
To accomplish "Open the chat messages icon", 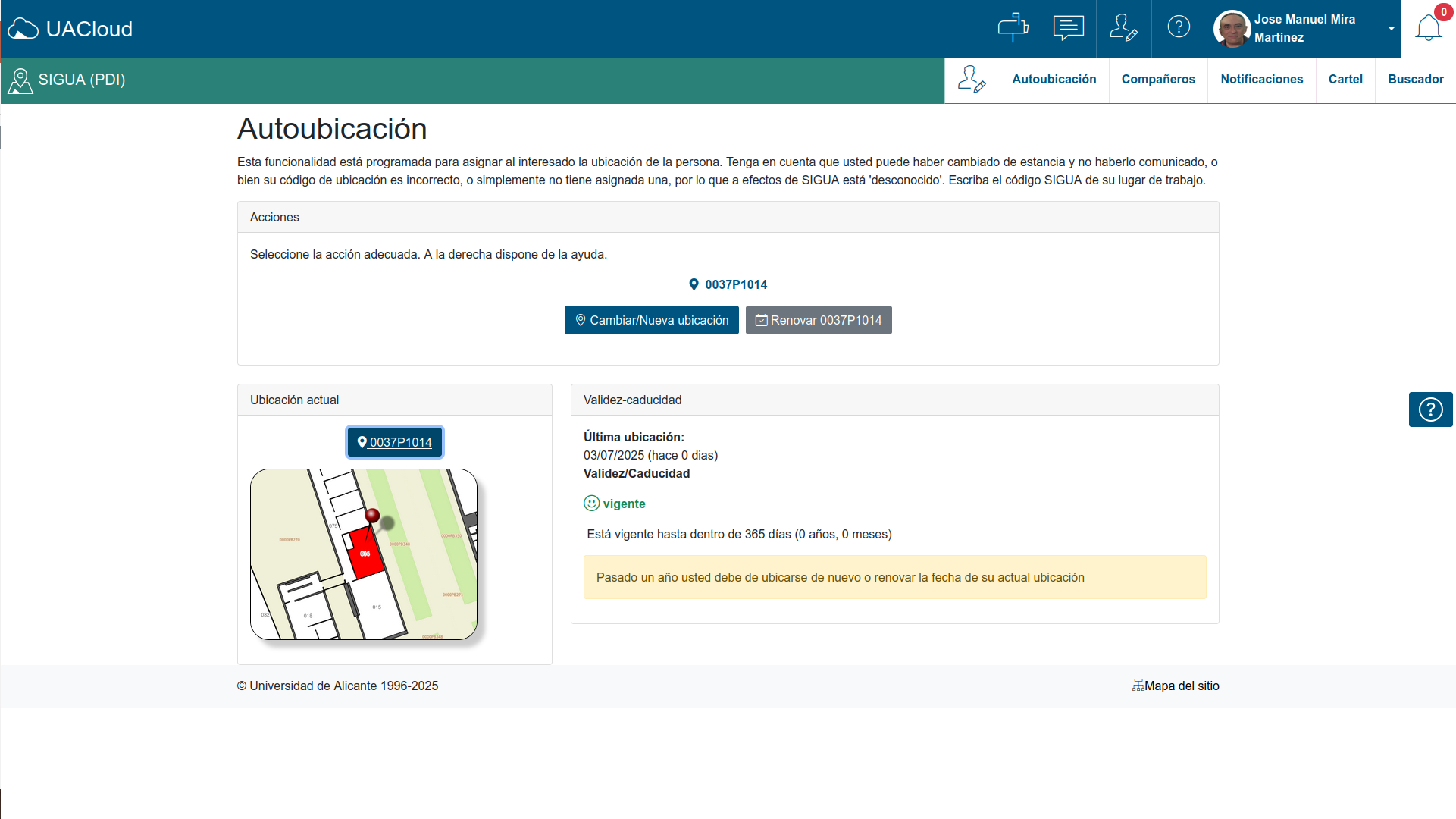I will point(1068,27).
